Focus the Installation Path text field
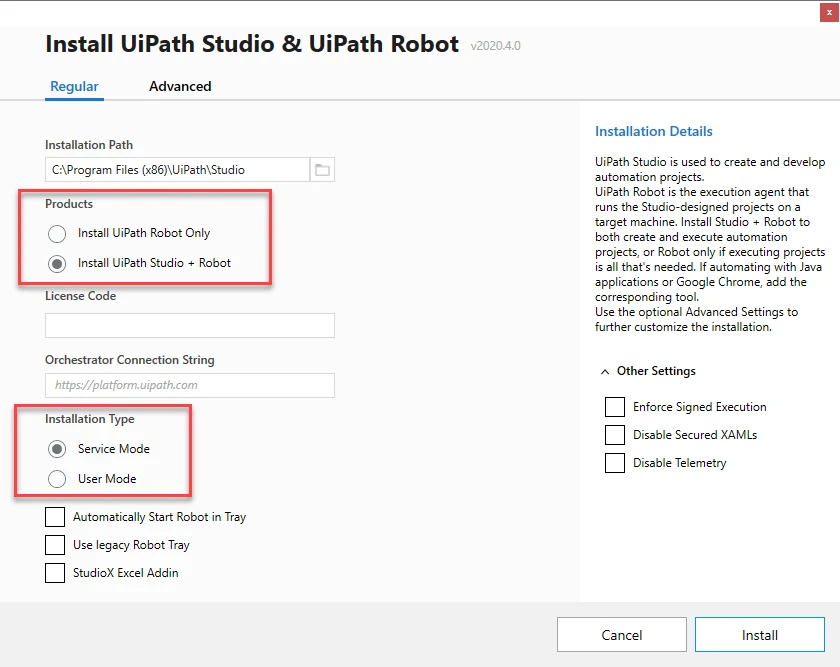 coord(177,170)
